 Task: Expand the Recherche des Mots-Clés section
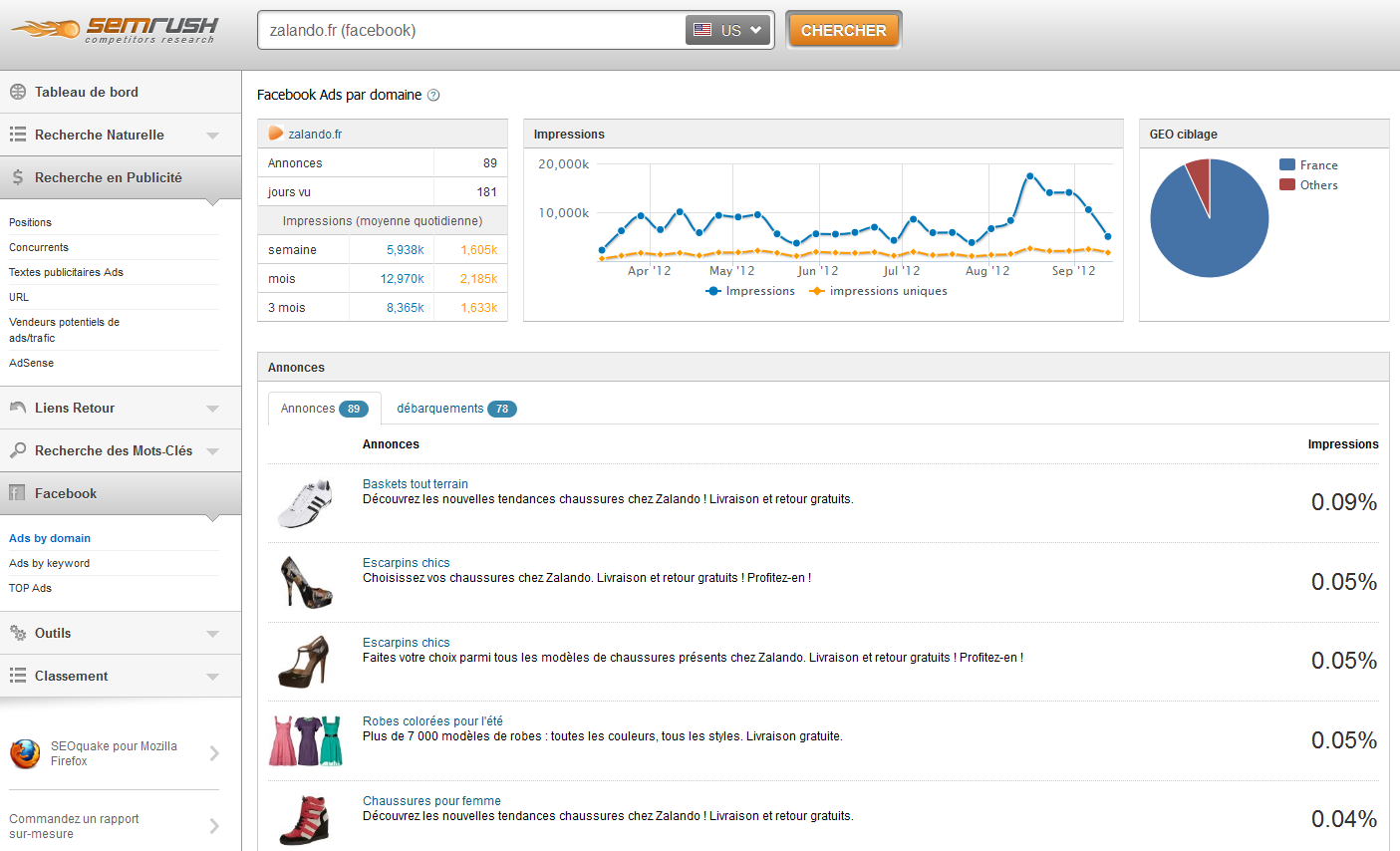[212, 451]
